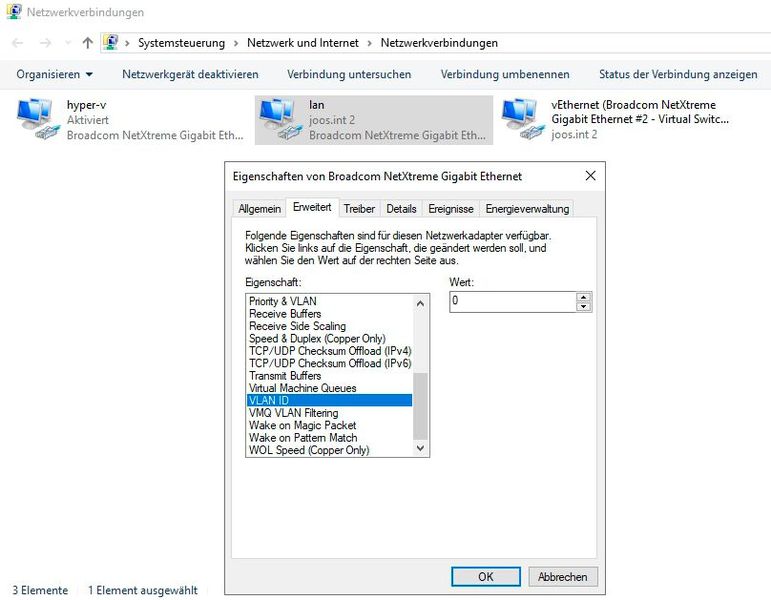The image size is (771, 600).
Task: Click Status der Verbindung anzeigen
Action: (x=678, y=74)
